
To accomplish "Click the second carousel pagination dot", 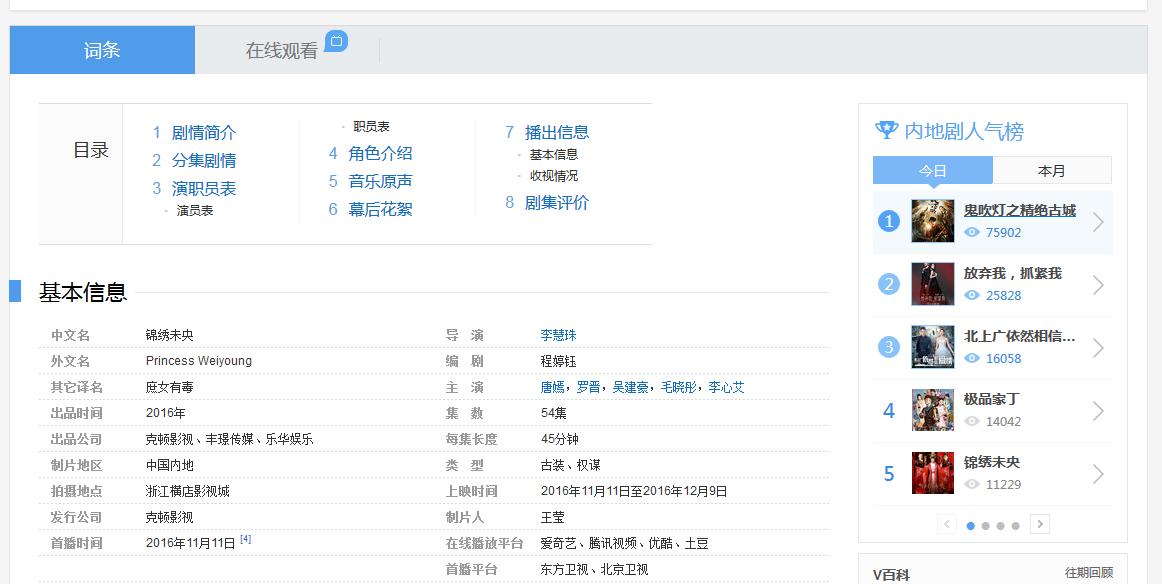I will pos(984,524).
